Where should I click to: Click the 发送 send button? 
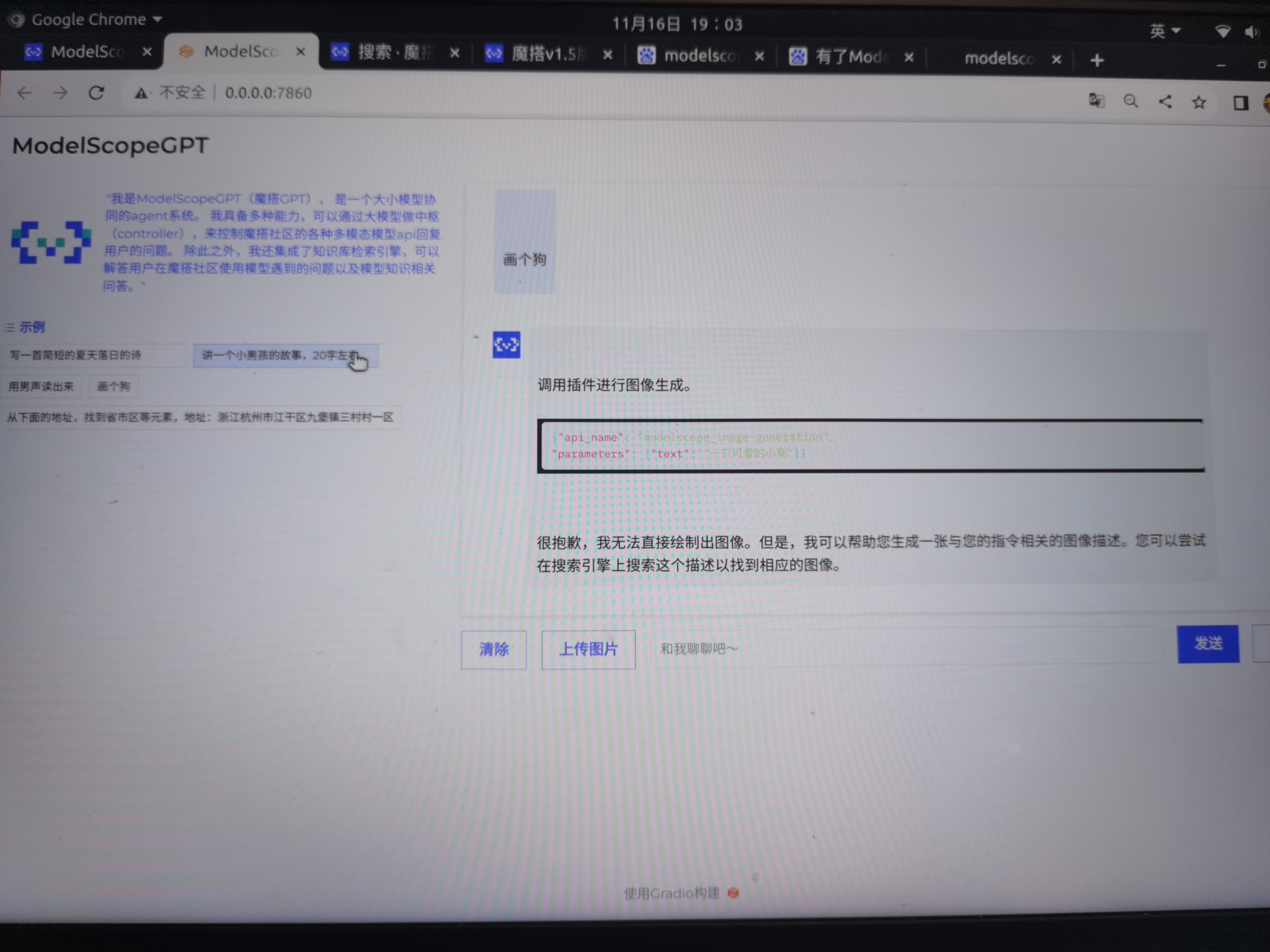pos(1208,644)
